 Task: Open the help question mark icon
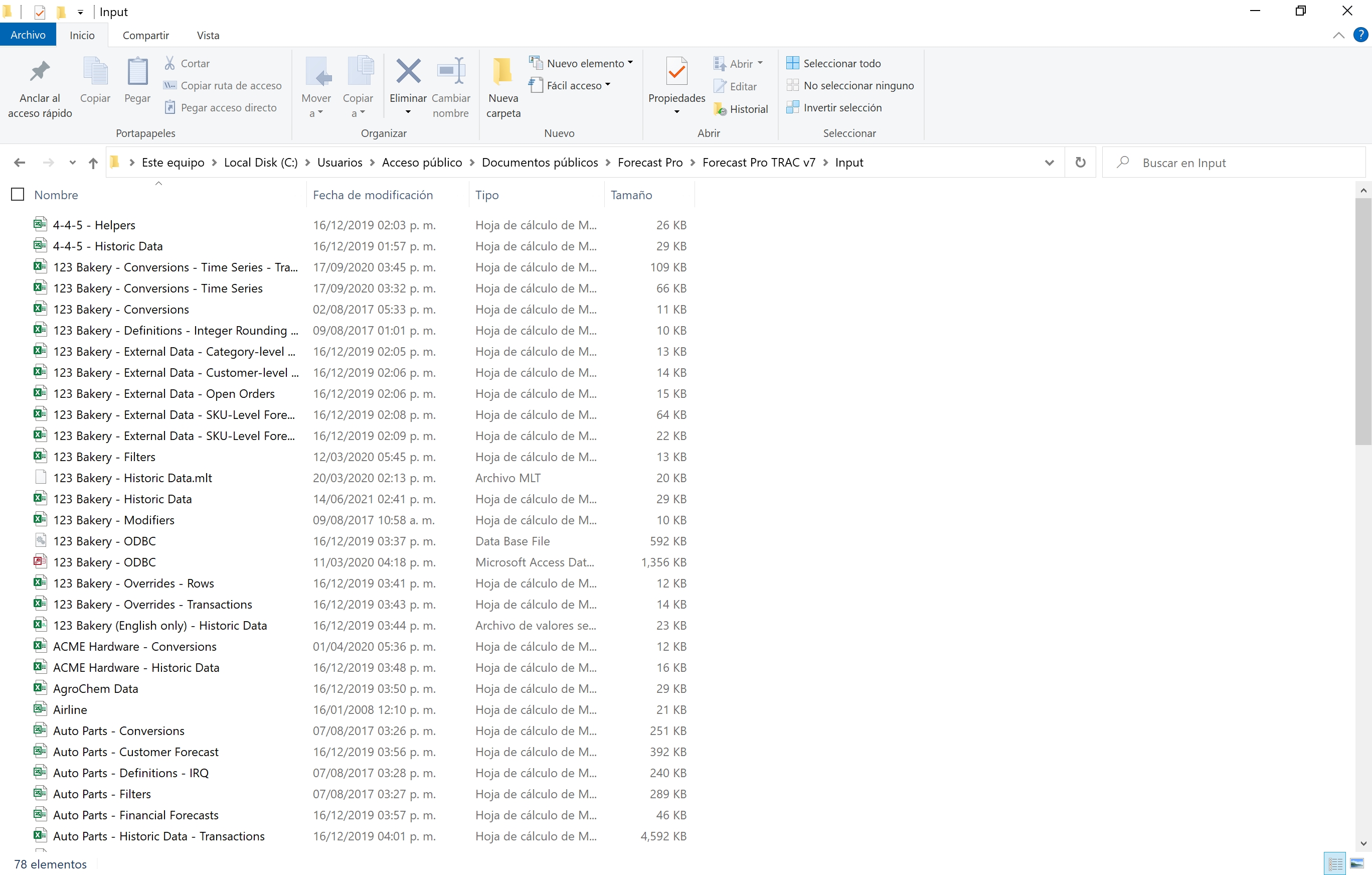pyautogui.click(x=1360, y=35)
